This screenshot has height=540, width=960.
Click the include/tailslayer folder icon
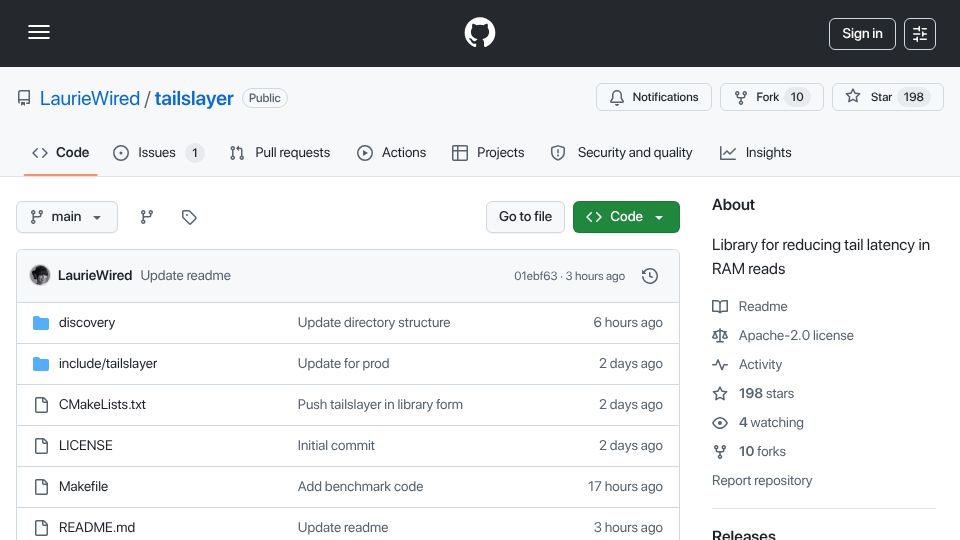41,364
